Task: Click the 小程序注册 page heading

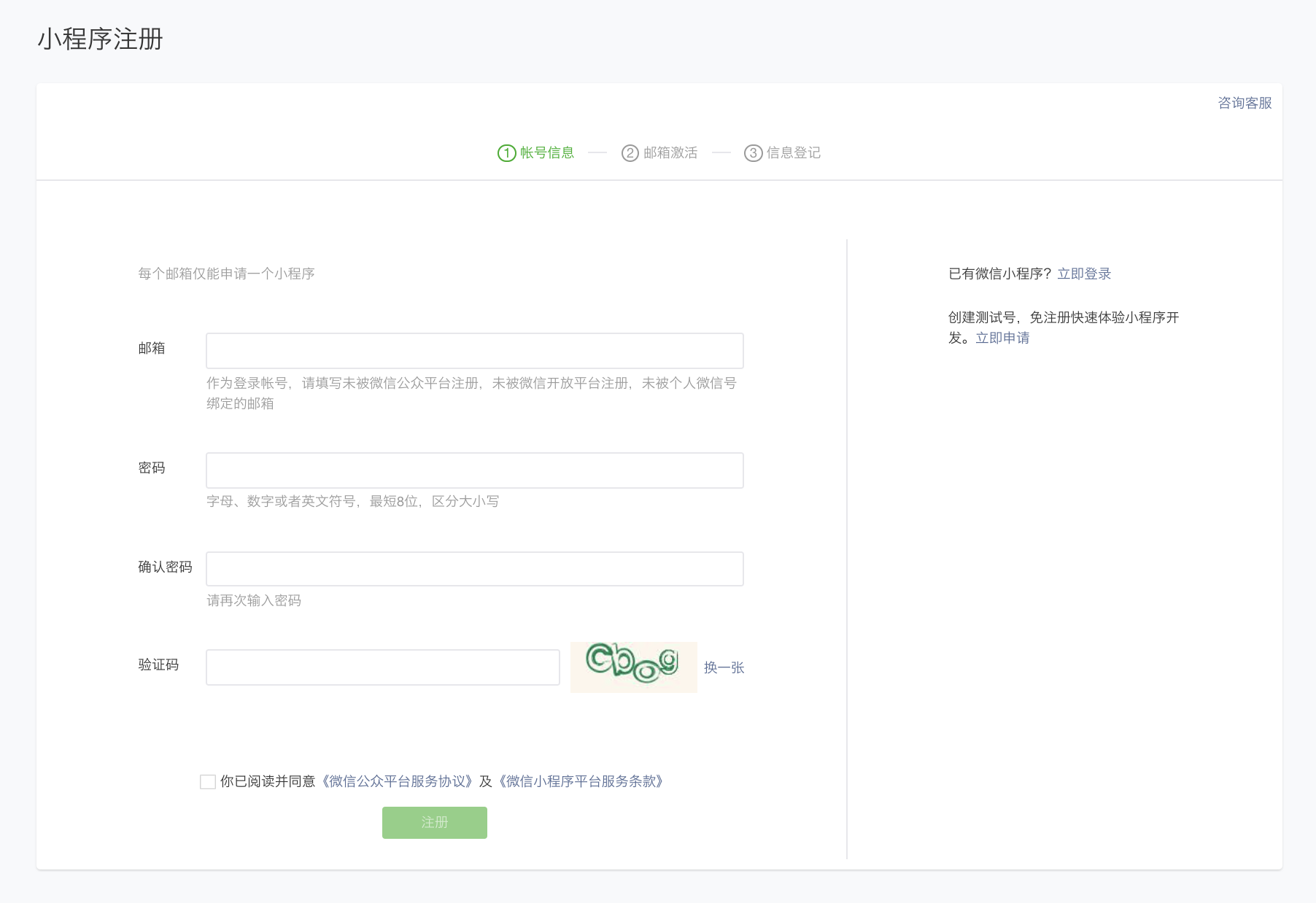Action: [100, 39]
